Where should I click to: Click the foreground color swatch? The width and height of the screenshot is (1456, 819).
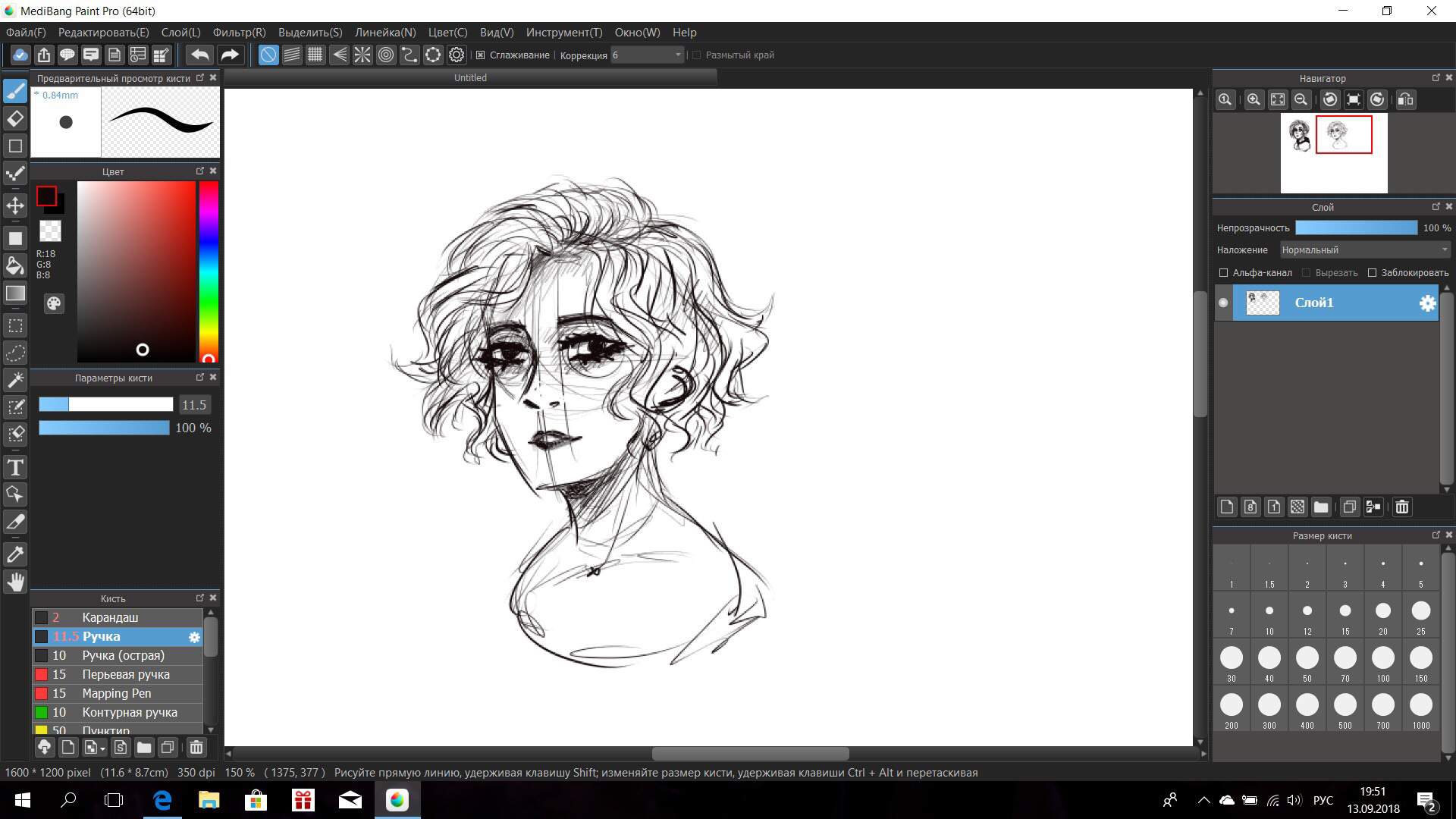[46, 196]
